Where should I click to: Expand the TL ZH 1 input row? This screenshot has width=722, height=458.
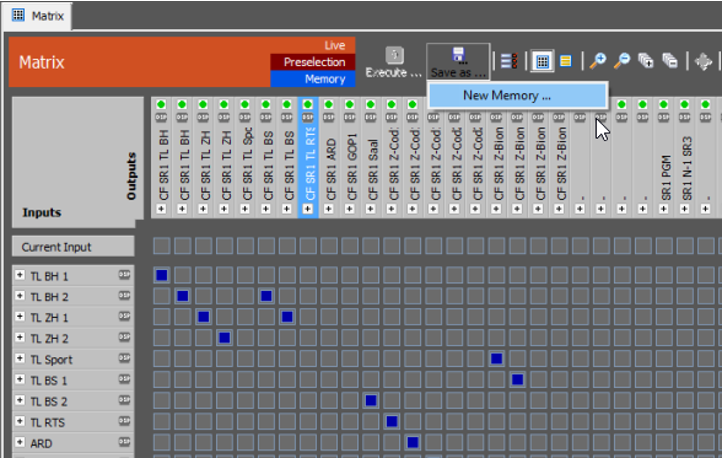click(20, 316)
